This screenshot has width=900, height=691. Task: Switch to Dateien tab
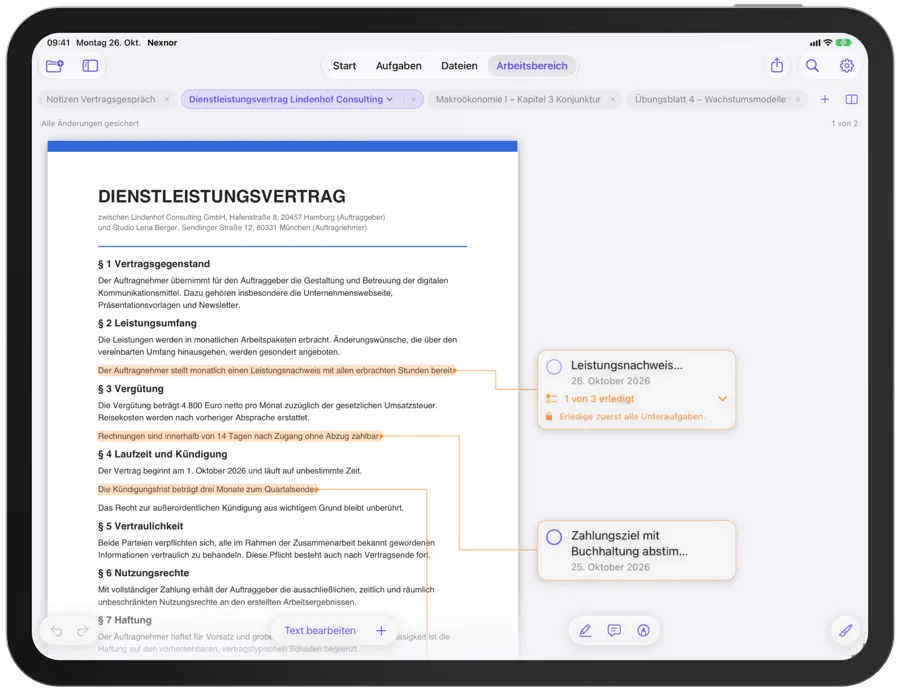click(459, 66)
